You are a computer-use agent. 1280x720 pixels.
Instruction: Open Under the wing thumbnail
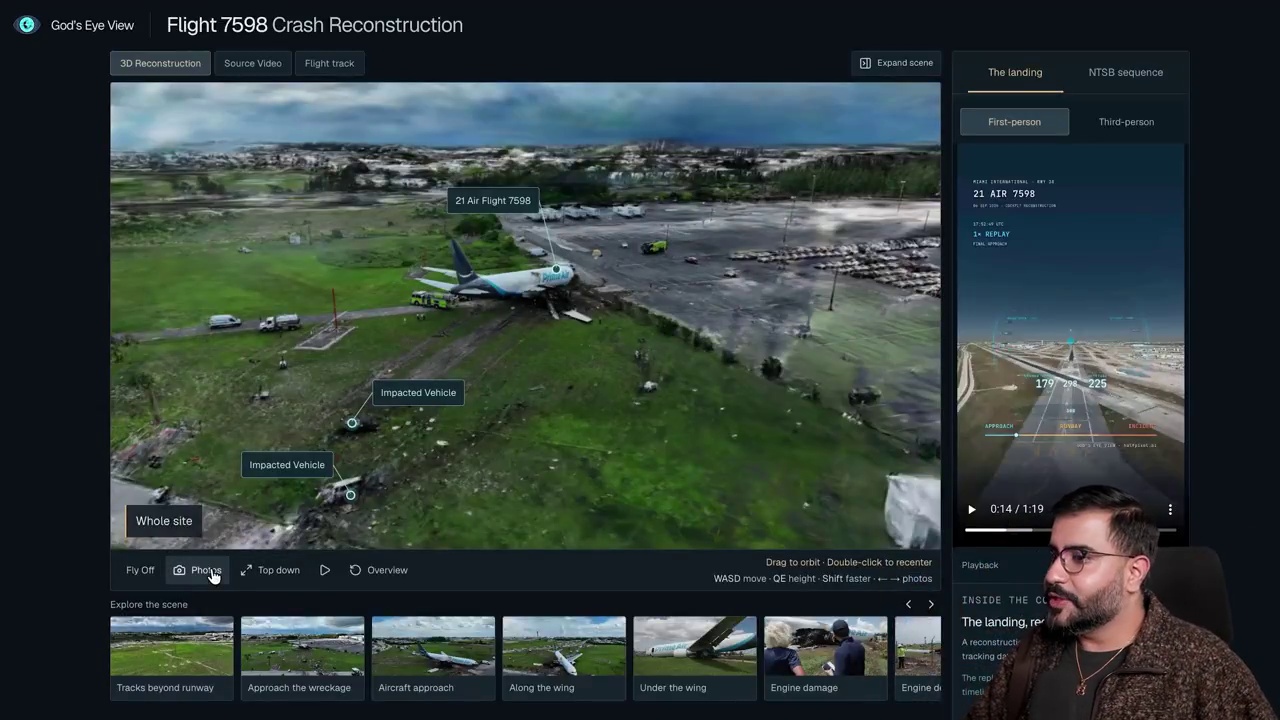point(695,657)
